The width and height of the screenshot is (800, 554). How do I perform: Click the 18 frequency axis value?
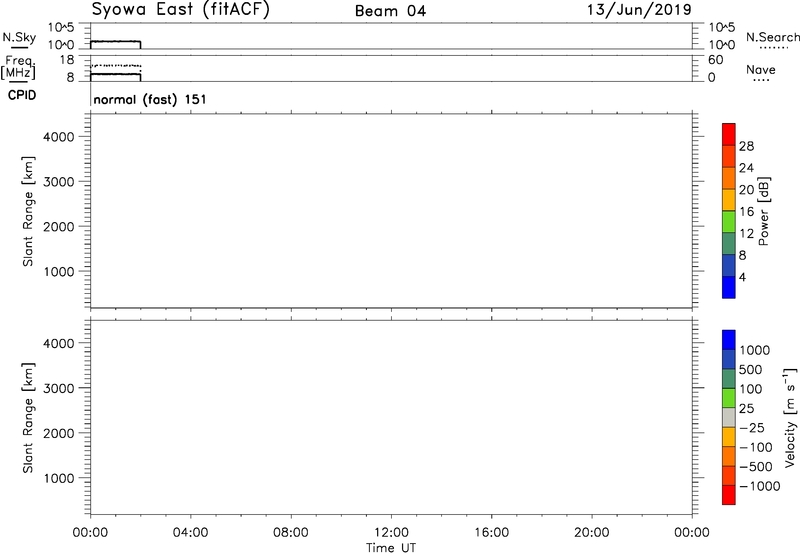[67, 60]
